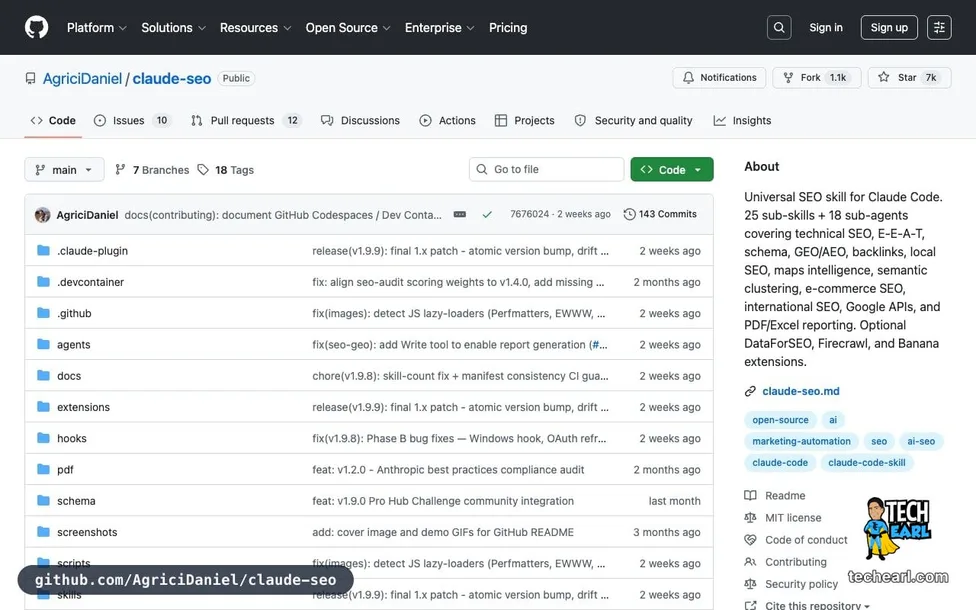Select the seo topic tag
This screenshot has height=610, width=976.
click(878, 441)
